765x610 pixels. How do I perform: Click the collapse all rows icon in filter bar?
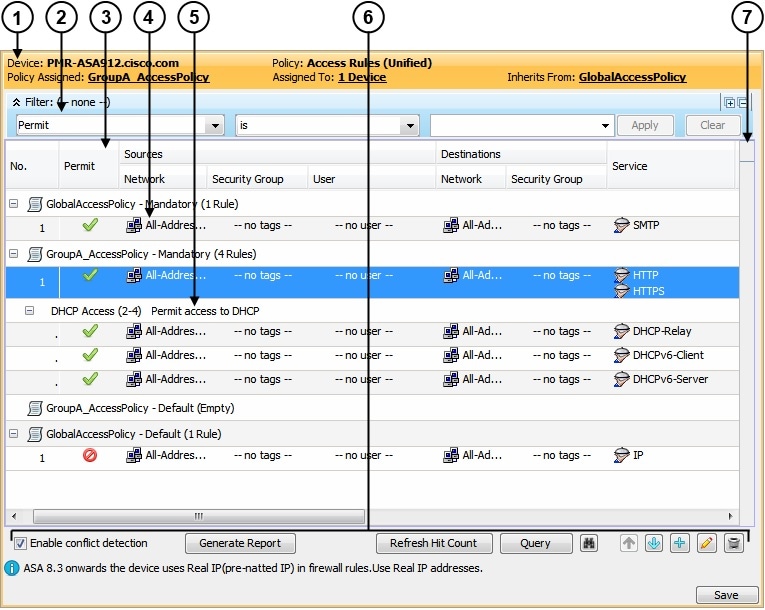(743, 103)
